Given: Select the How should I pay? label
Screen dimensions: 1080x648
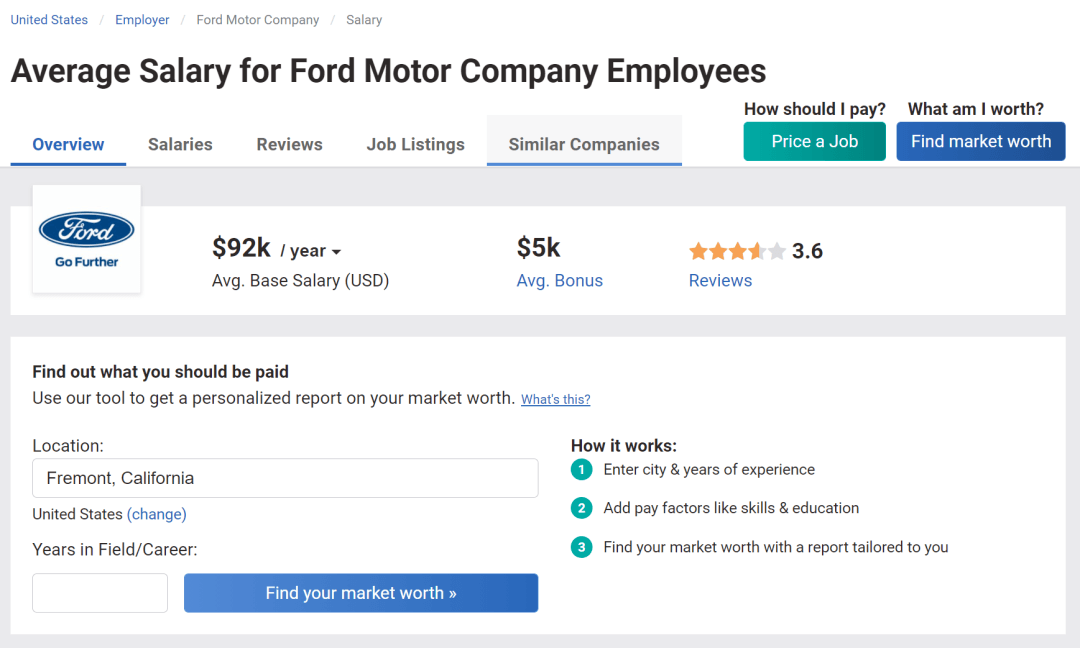Looking at the screenshot, I should pos(815,109).
